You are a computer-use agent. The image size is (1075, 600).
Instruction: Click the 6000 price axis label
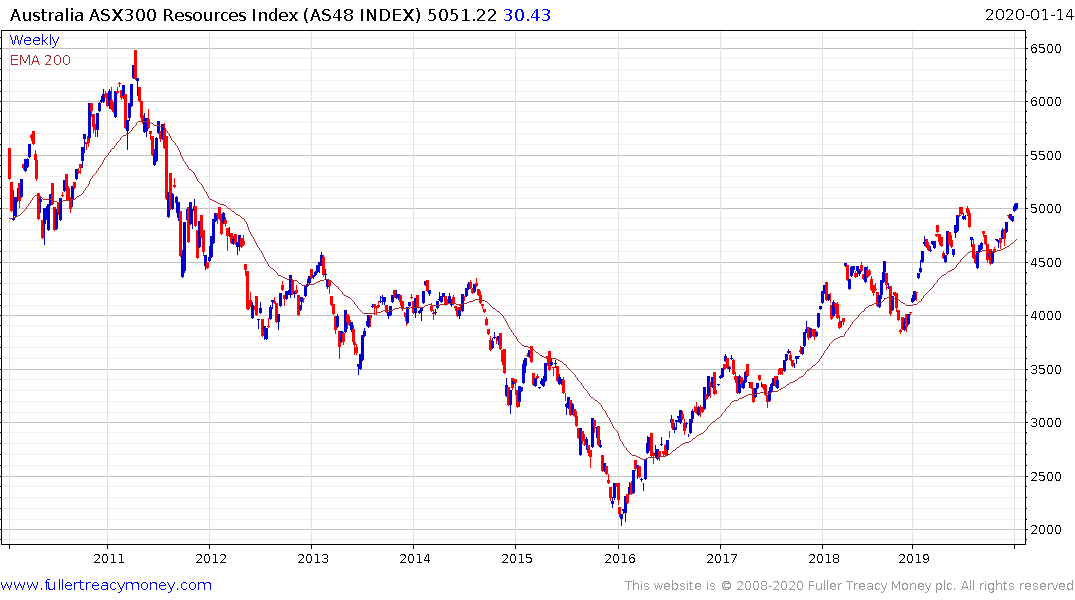(x=1045, y=101)
